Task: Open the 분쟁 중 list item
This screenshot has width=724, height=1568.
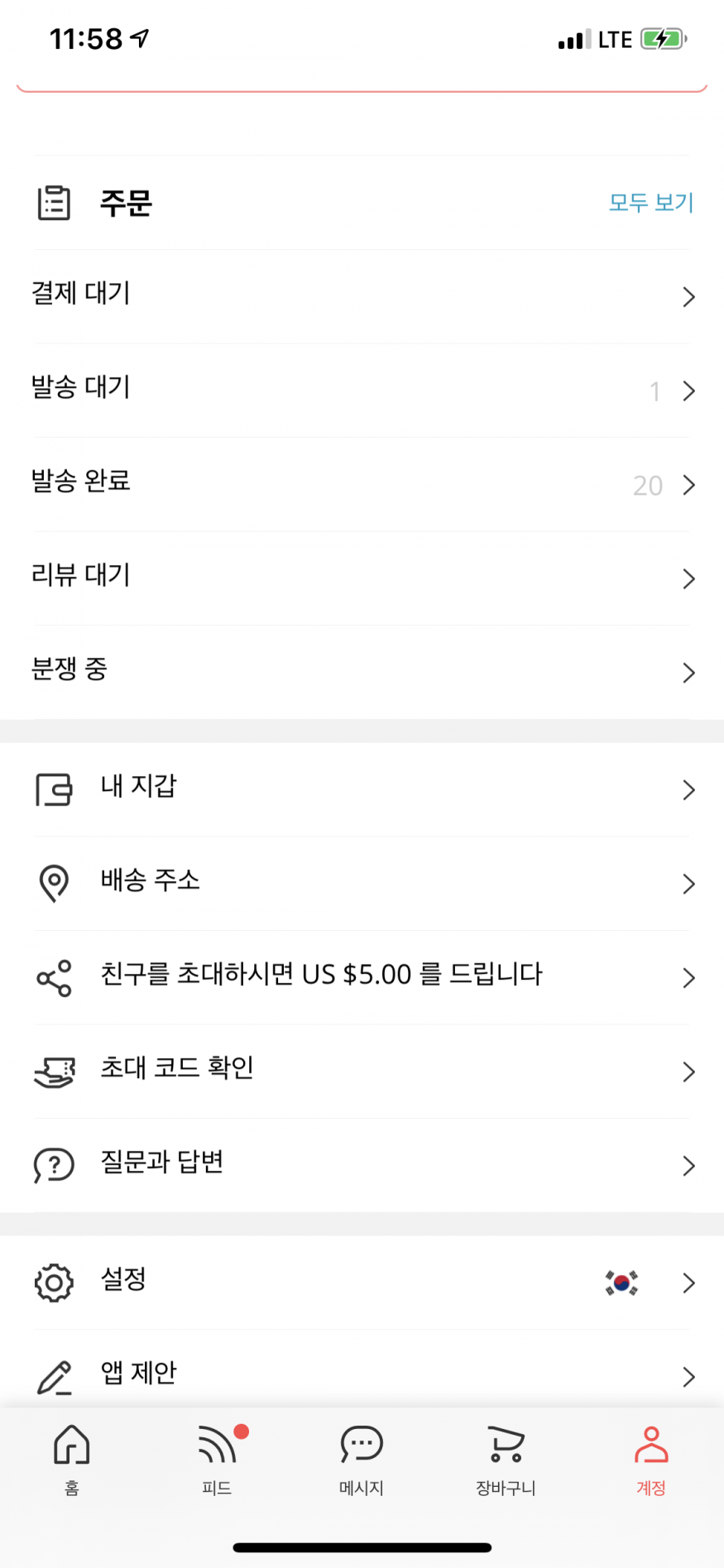Action: [x=70, y=669]
